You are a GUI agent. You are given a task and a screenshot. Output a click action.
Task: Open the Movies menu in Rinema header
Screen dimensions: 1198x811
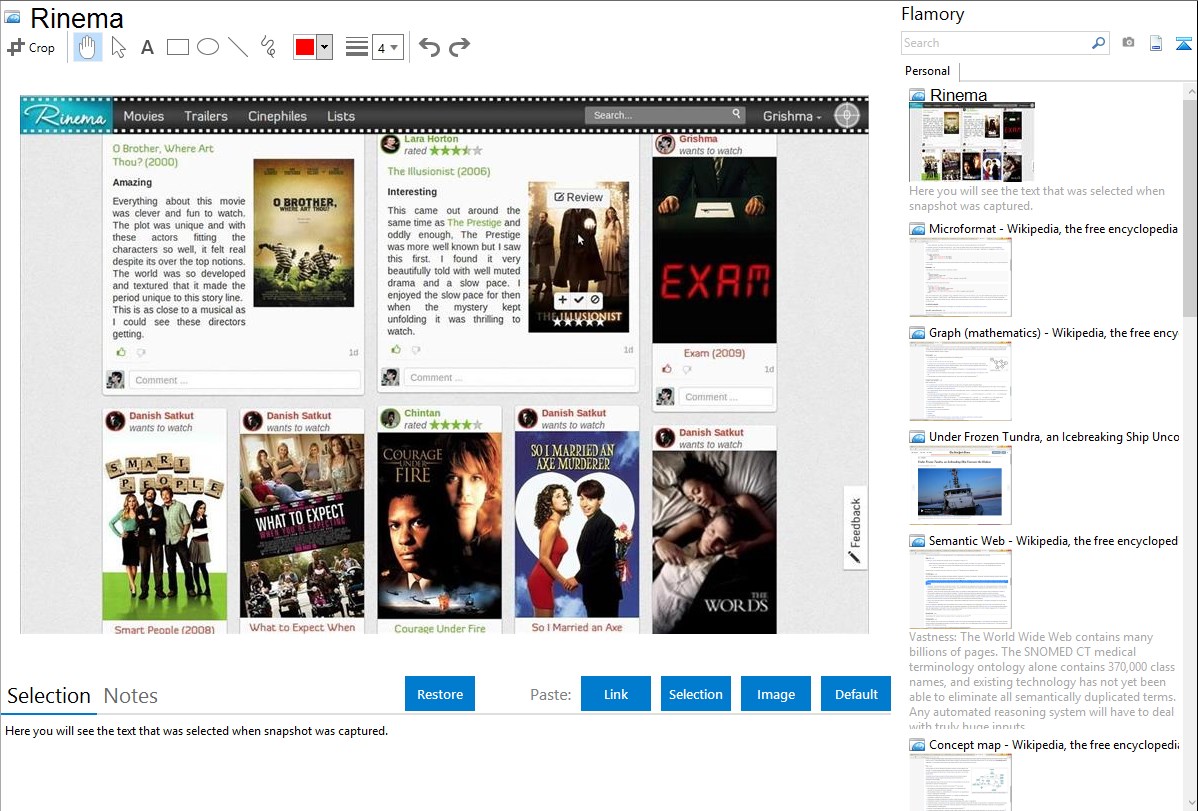144,116
